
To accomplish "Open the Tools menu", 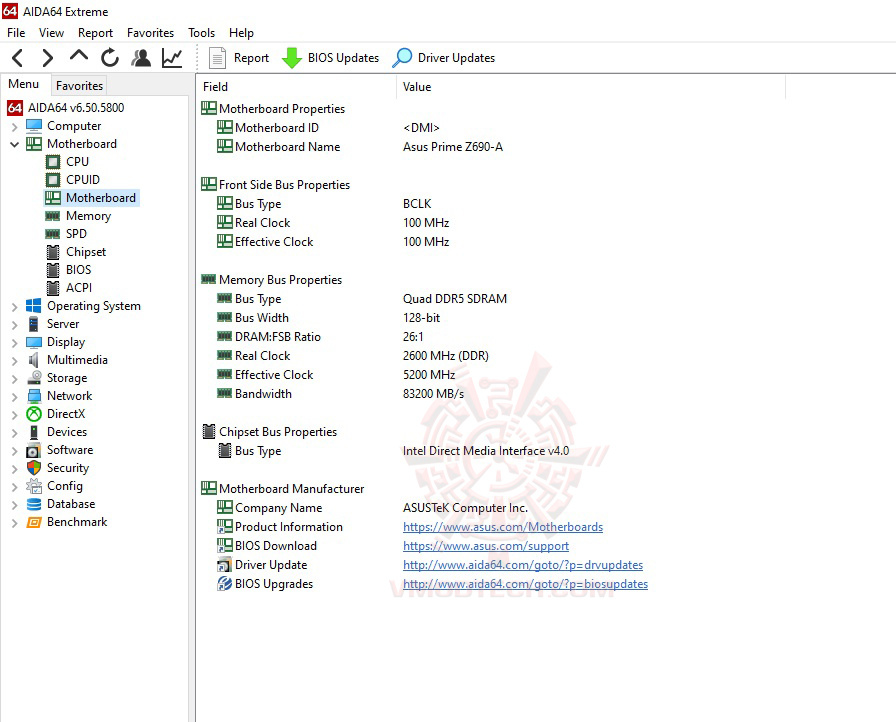I will tap(201, 32).
